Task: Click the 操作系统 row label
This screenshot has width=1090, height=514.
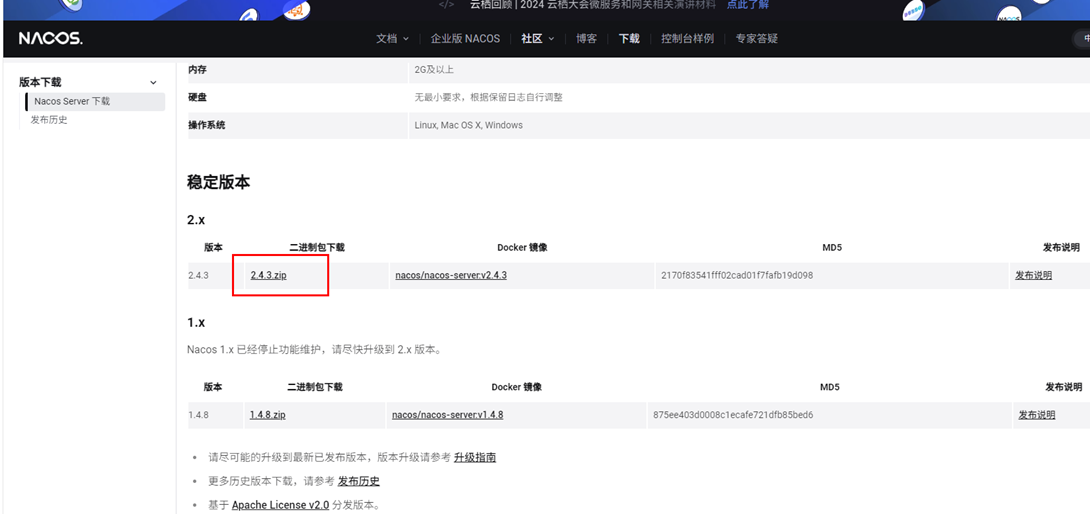Action: pyautogui.click(x=206, y=125)
